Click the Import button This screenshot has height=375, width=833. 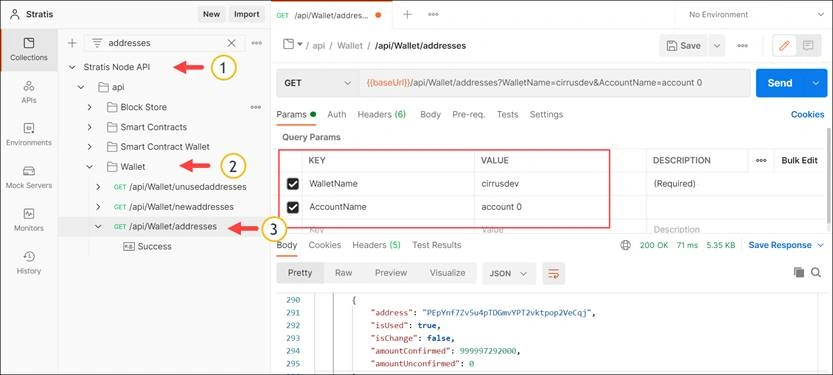246,14
